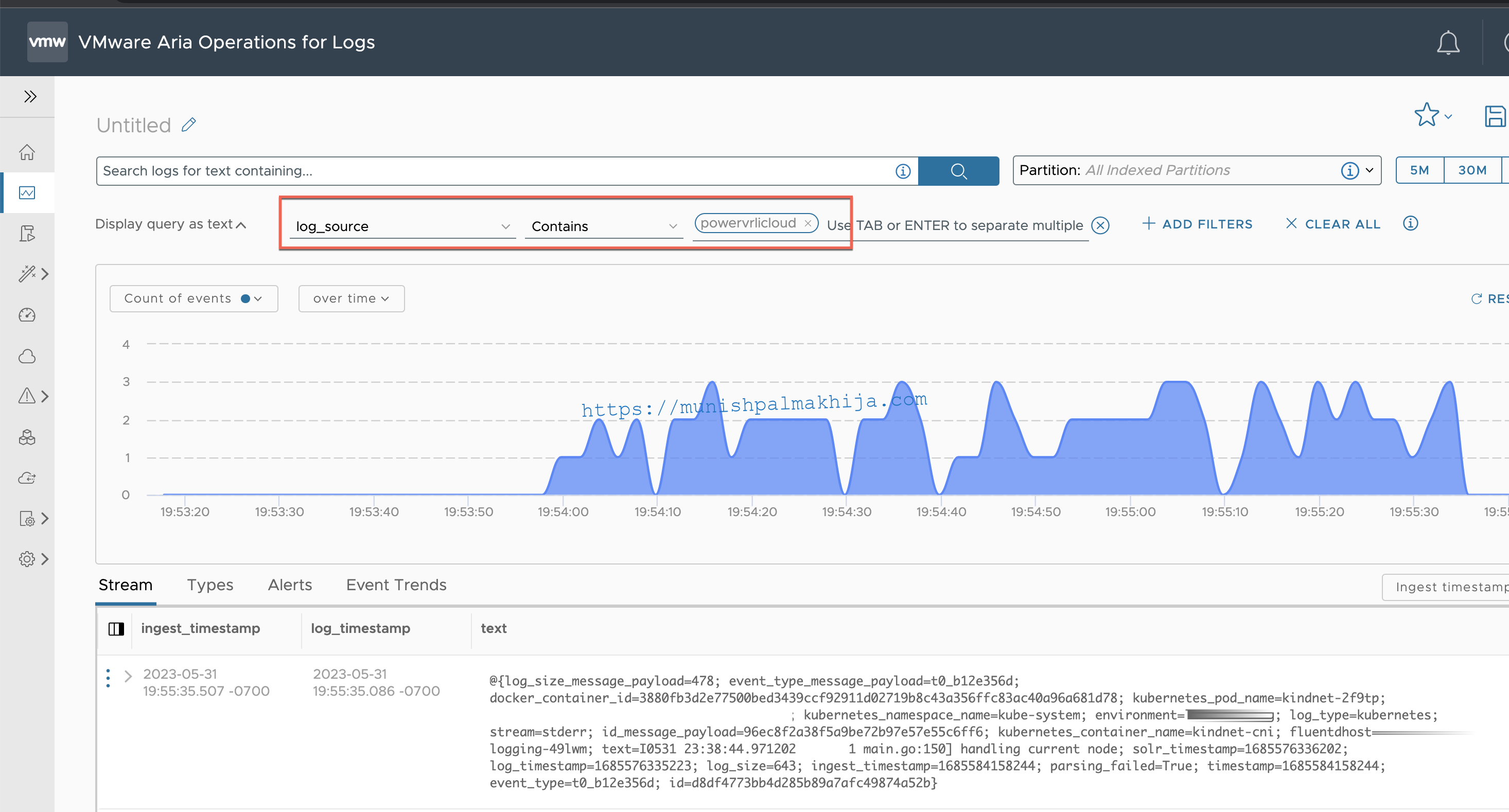
Task: Open the content packs cubes icon
Action: pyautogui.click(x=27, y=437)
